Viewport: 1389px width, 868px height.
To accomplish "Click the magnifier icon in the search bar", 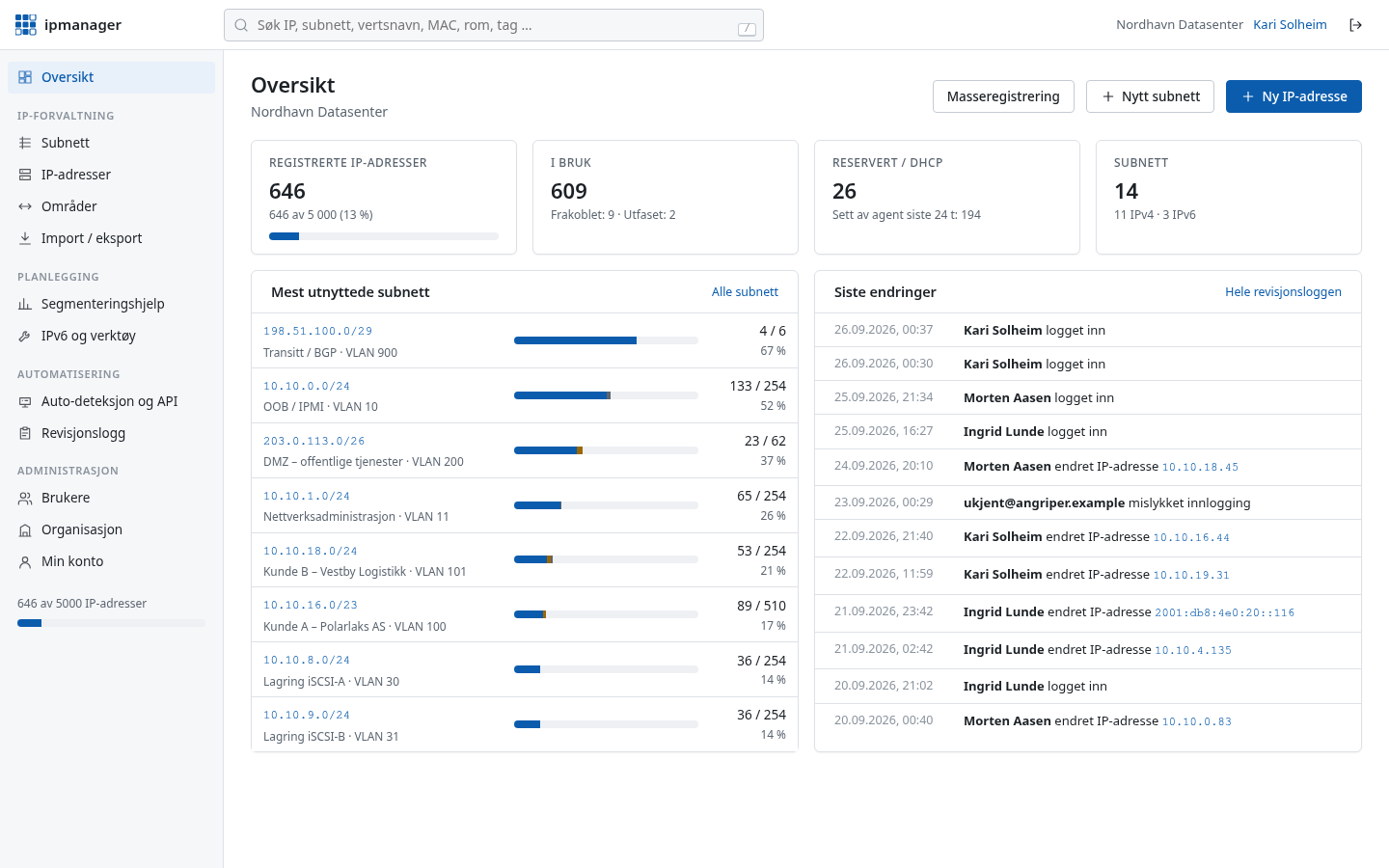I will pos(241,25).
